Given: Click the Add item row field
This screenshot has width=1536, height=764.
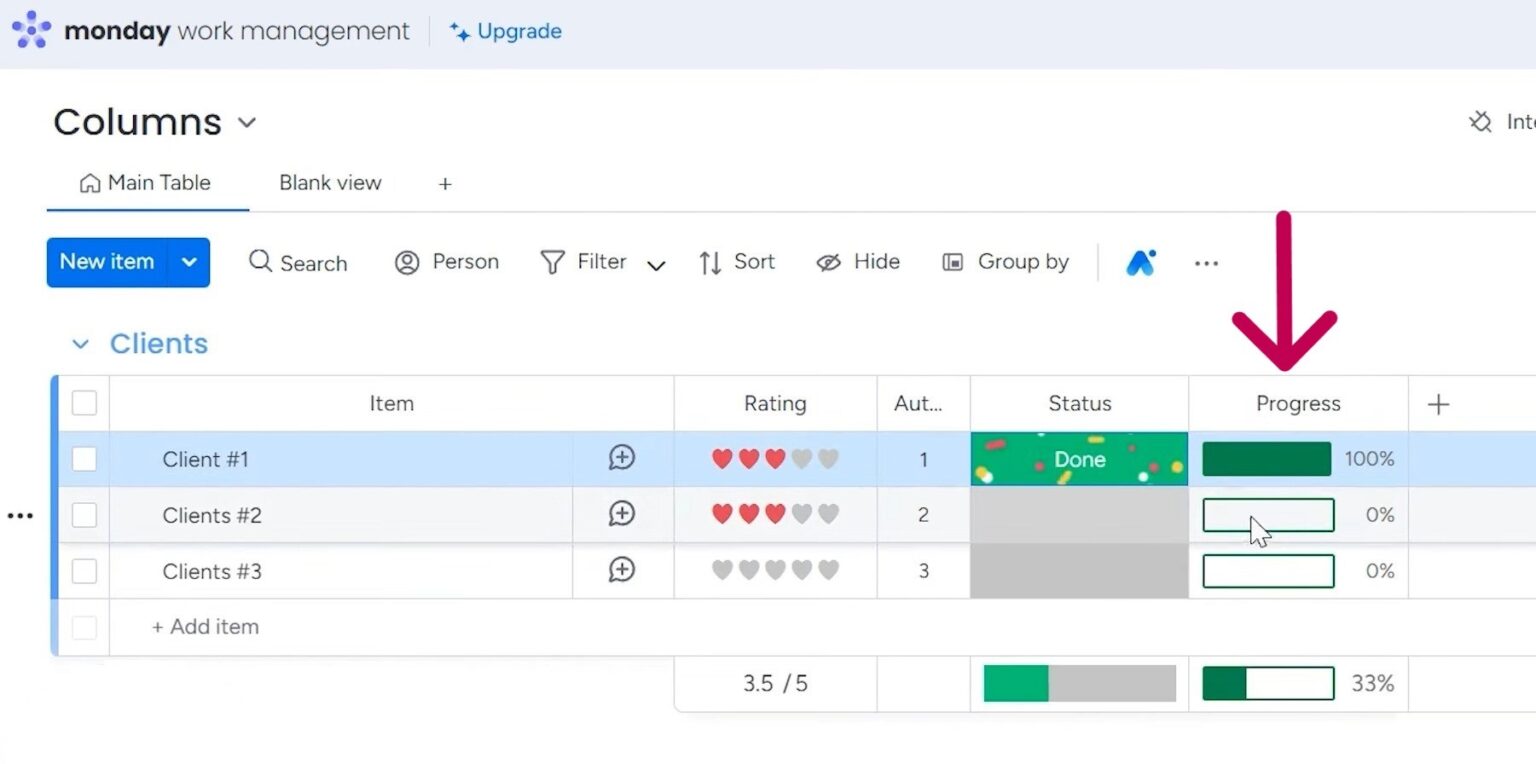Looking at the screenshot, I should pyautogui.click(x=206, y=627).
